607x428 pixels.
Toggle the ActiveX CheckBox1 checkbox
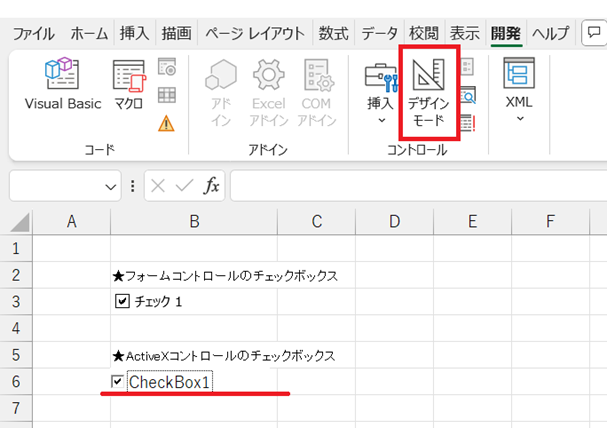pyautogui.click(x=118, y=382)
